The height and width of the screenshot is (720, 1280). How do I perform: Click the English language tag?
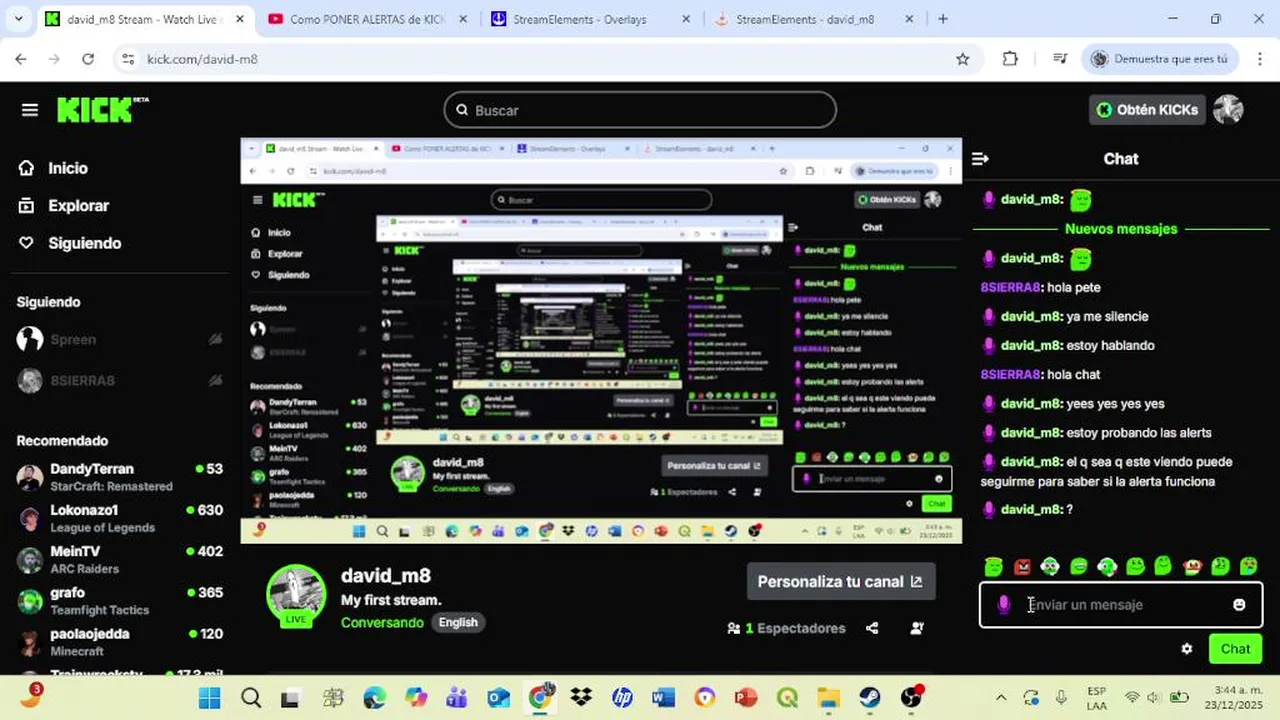(x=458, y=622)
